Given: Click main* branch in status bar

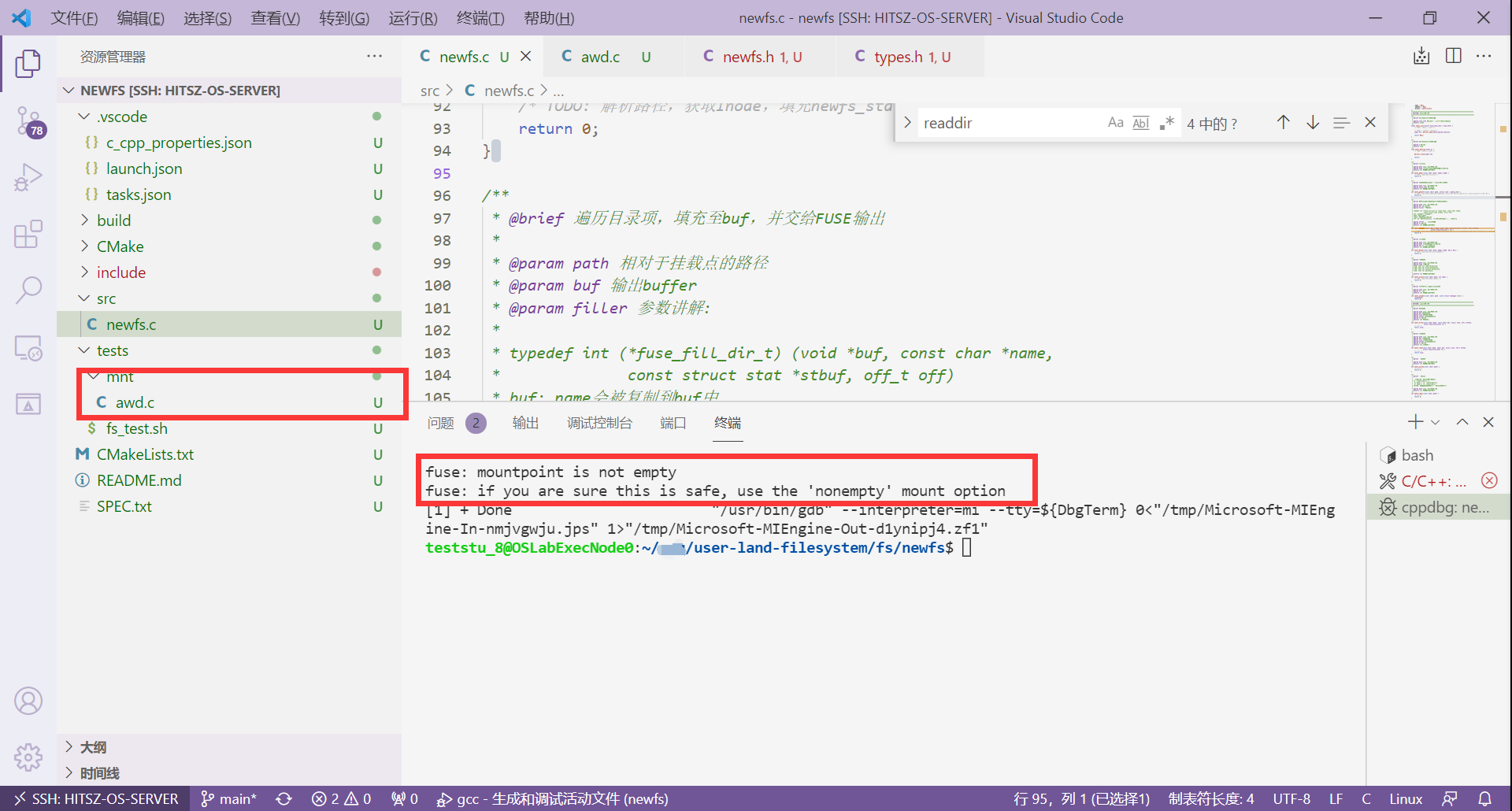Looking at the screenshot, I should [x=229, y=798].
